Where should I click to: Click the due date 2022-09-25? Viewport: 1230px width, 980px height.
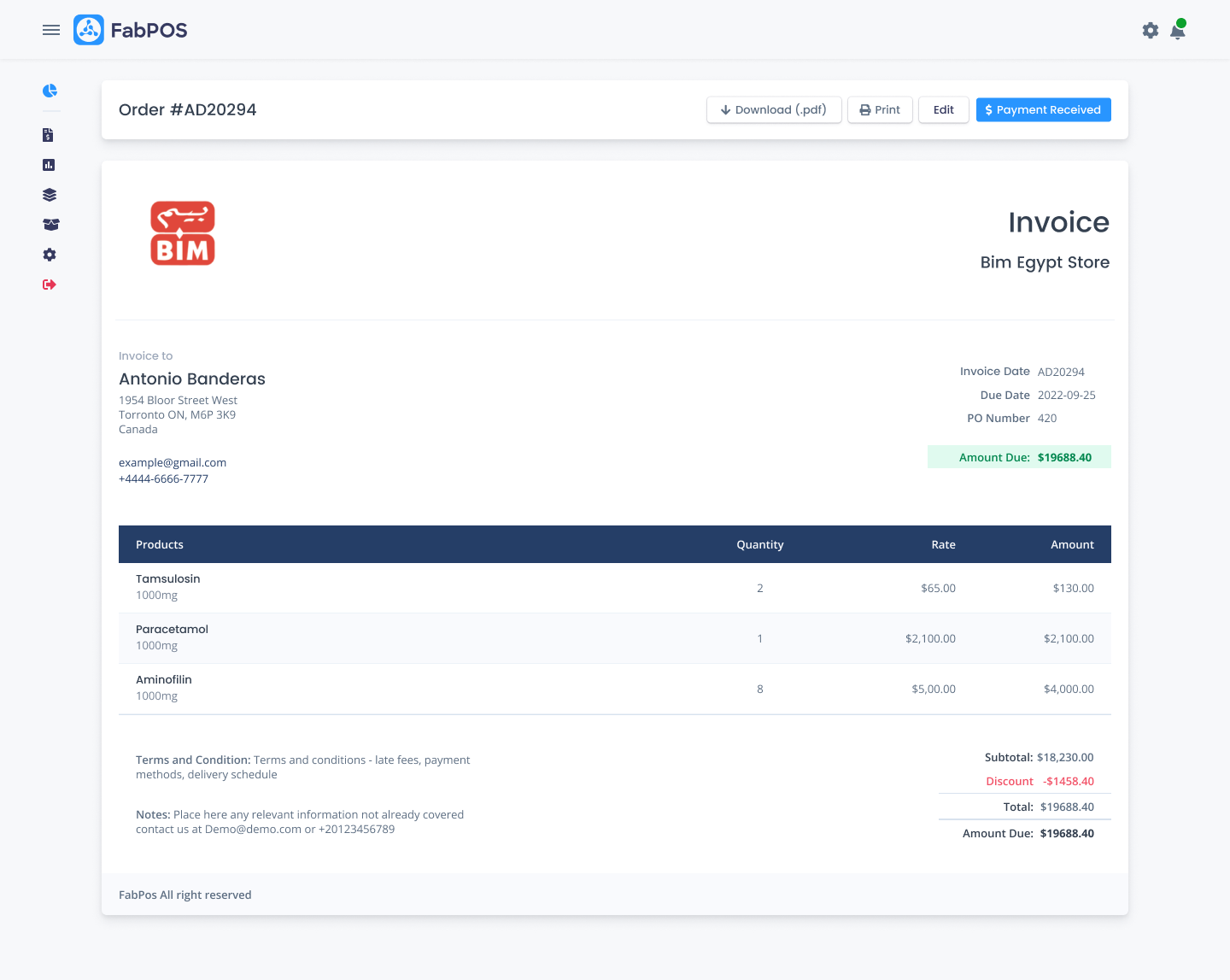[1067, 395]
